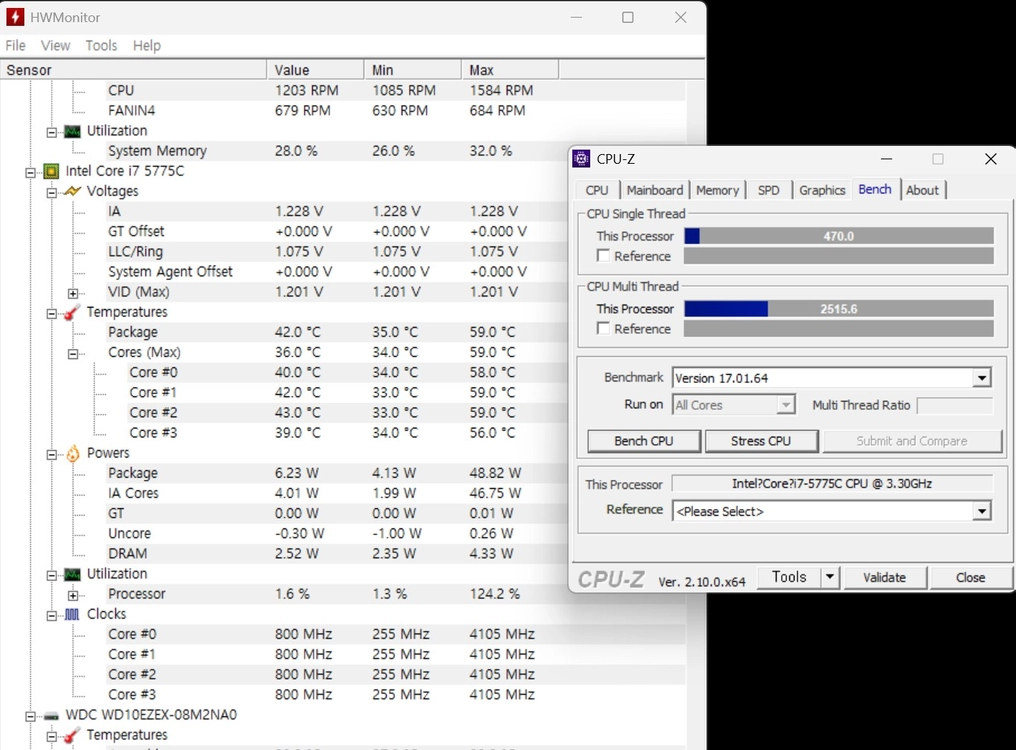Screen dimensions: 1016x750
Task: Click the HWMonitor lightning app icon
Action: click(x=15, y=17)
